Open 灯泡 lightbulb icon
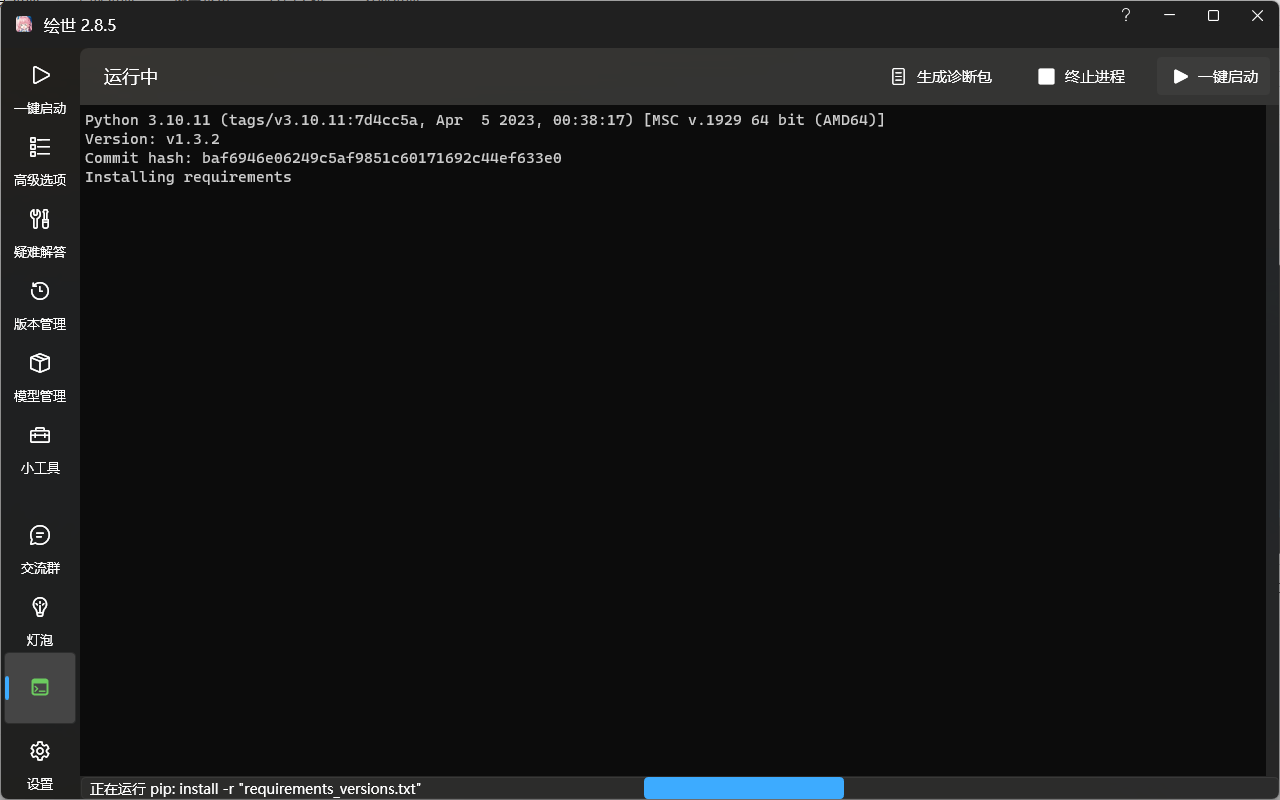1280x800 pixels. [40, 608]
